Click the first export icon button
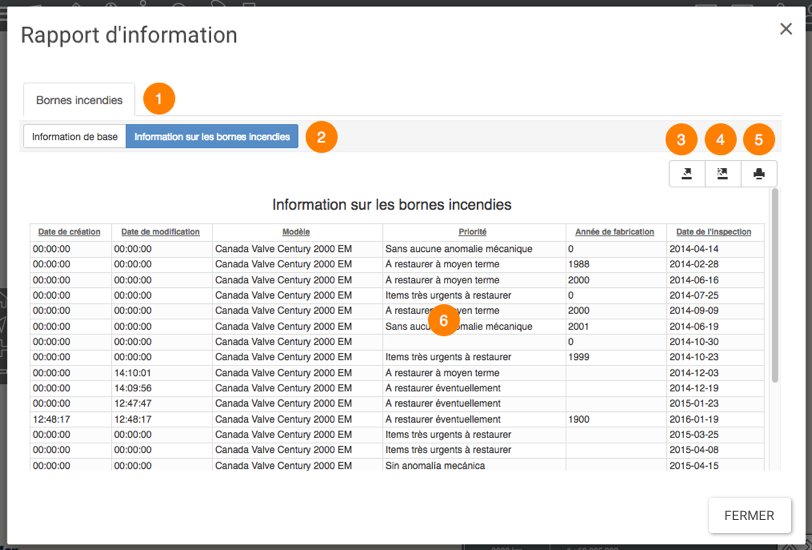The image size is (812, 550). pos(687,174)
